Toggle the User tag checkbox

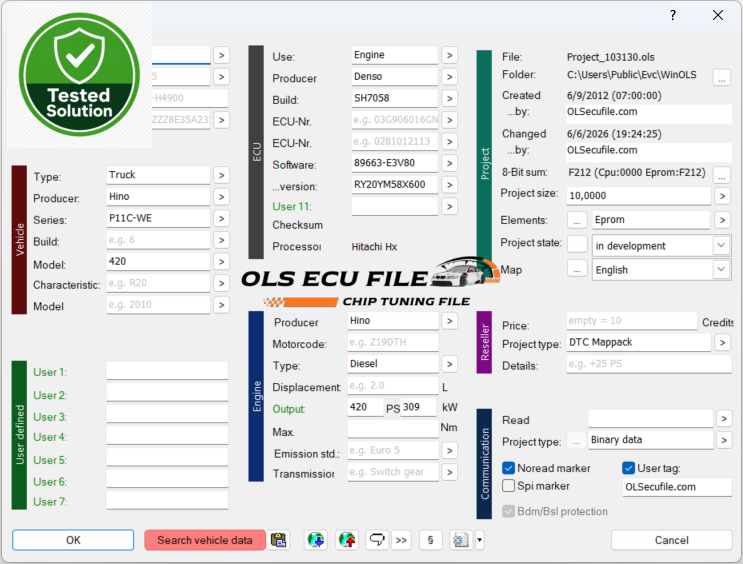point(628,468)
